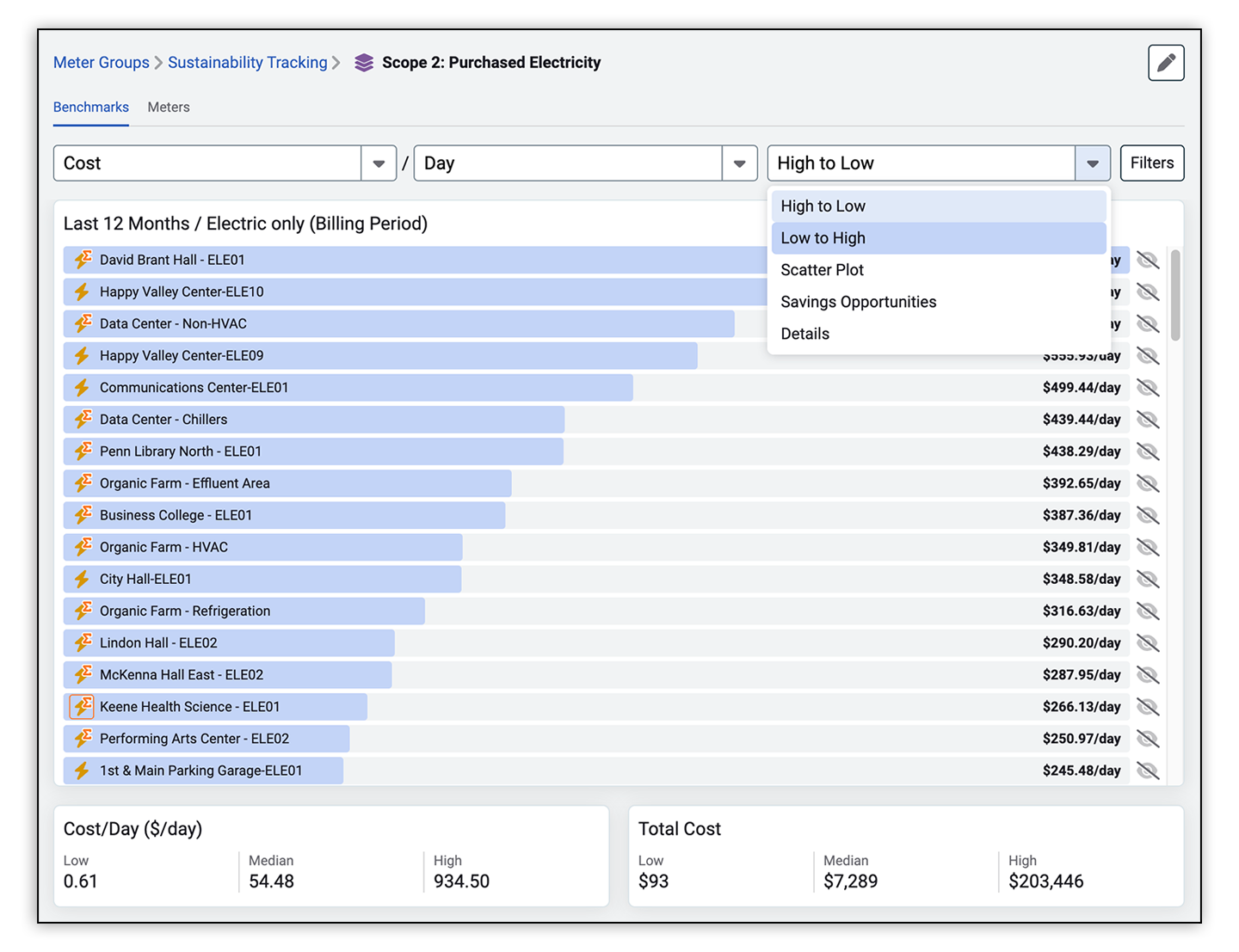
Task: Click the pencil edit icon
Action: tap(1166, 63)
